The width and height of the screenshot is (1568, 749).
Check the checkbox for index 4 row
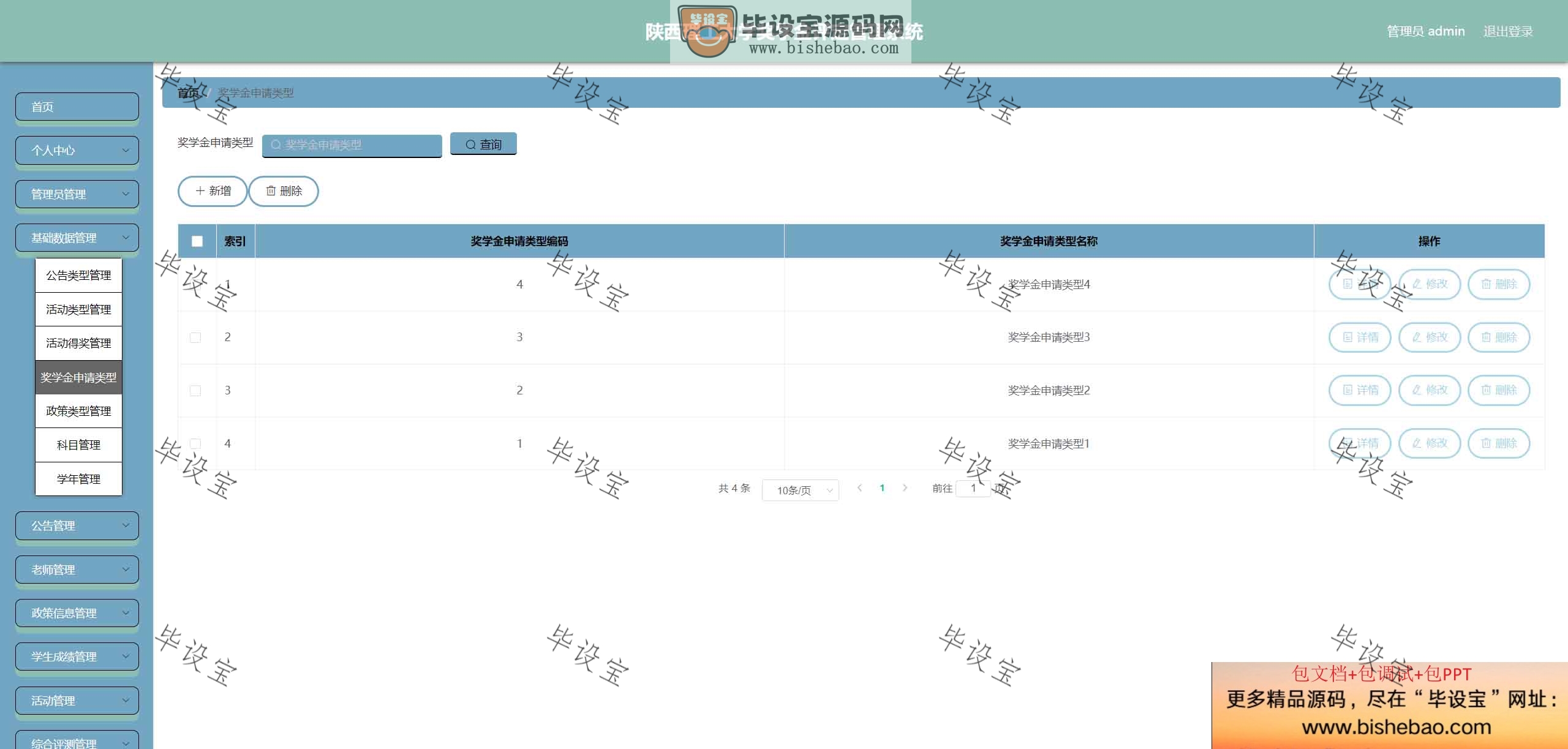click(x=195, y=443)
